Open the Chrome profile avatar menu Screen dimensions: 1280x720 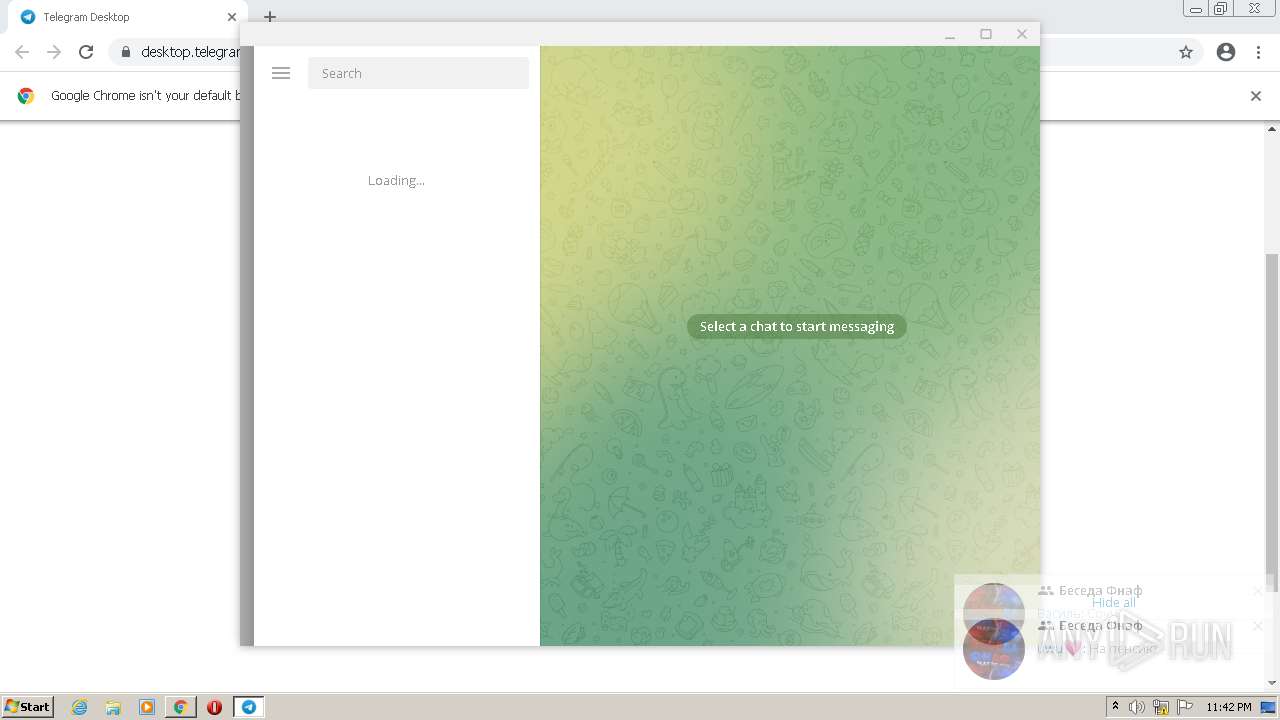tap(1226, 52)
